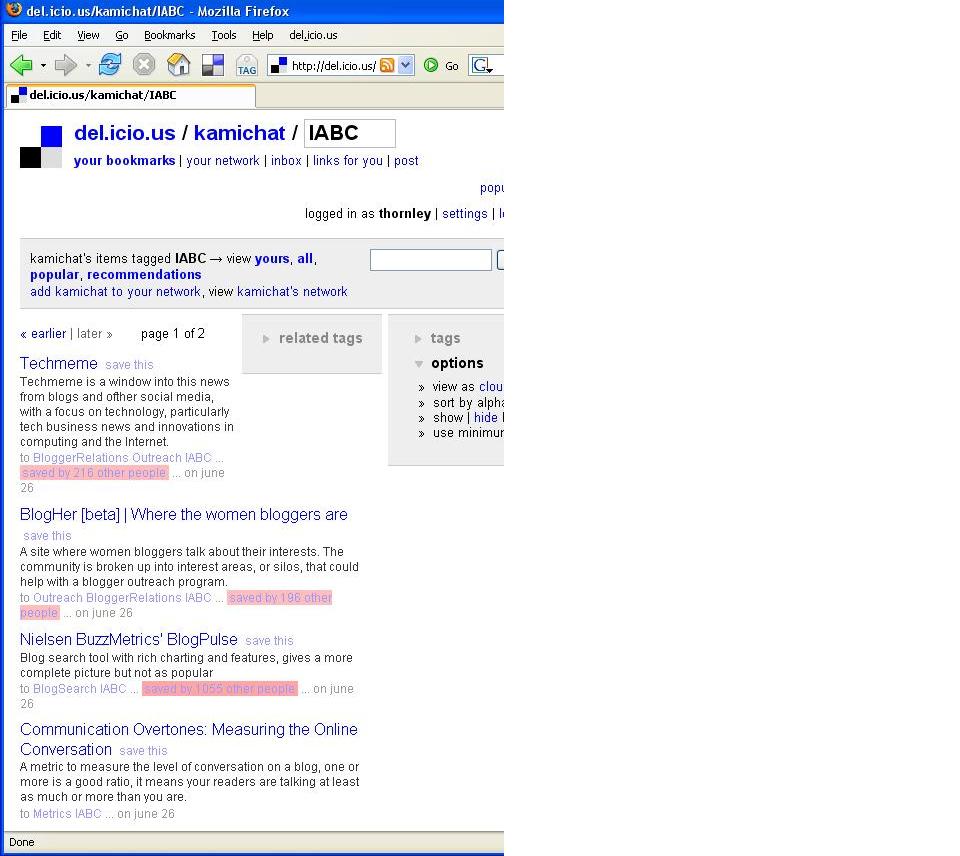Screen dimensions: 960x856
Task: Click the TAG toolbar icon
Action: pyautogui.click(x=247, y=65)
